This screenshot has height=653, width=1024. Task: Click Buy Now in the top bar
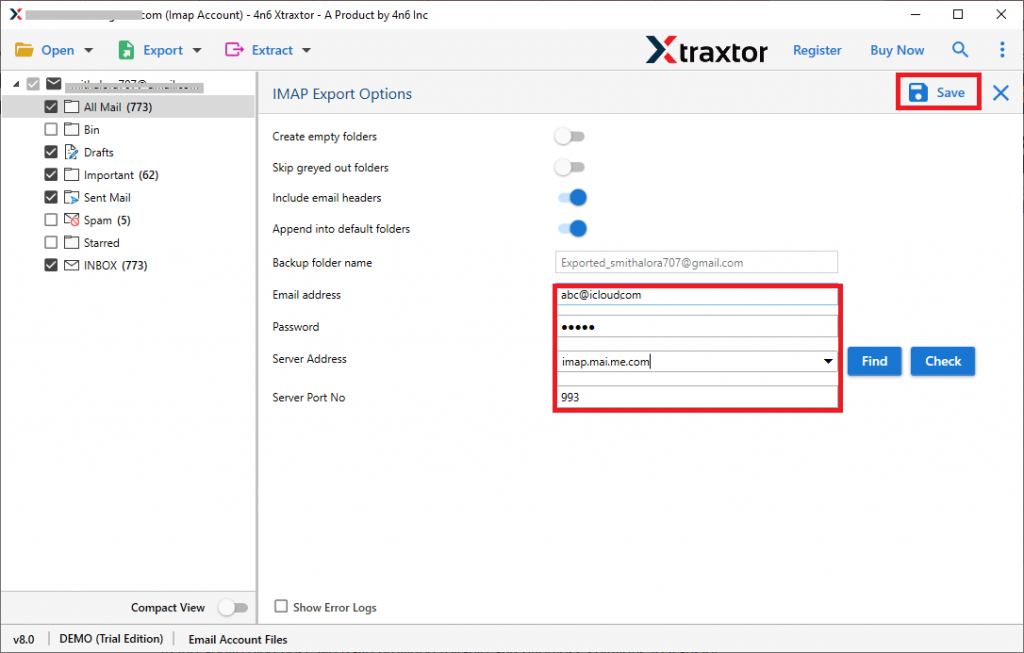click(x=896, y=49)
